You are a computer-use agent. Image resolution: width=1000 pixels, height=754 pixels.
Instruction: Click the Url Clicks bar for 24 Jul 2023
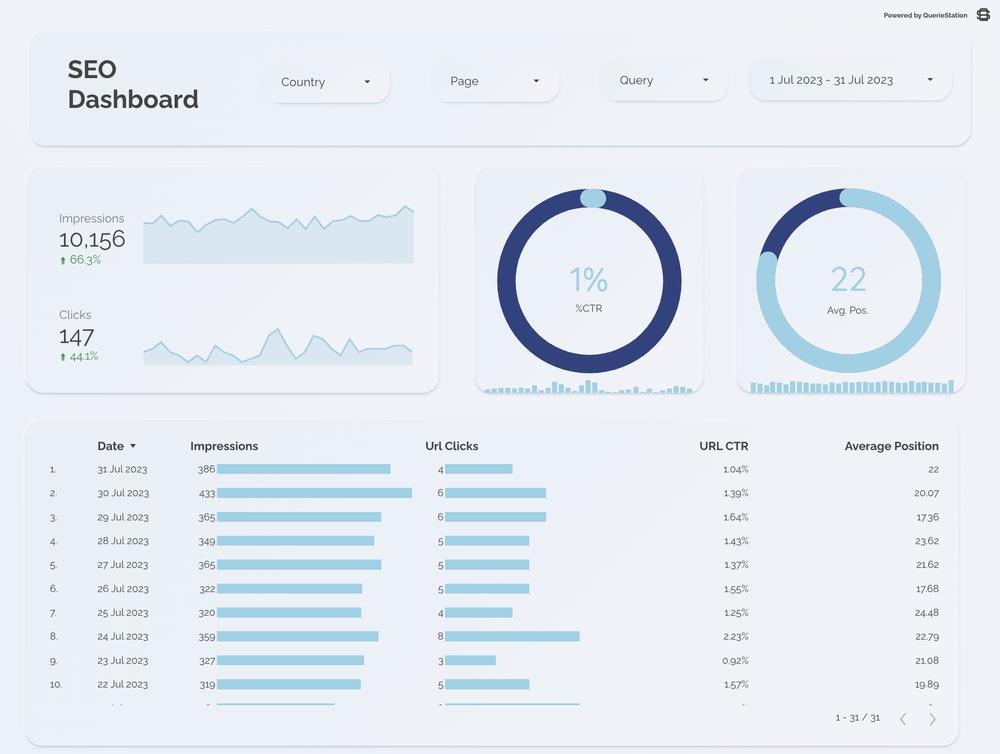(x=512, y=637)
